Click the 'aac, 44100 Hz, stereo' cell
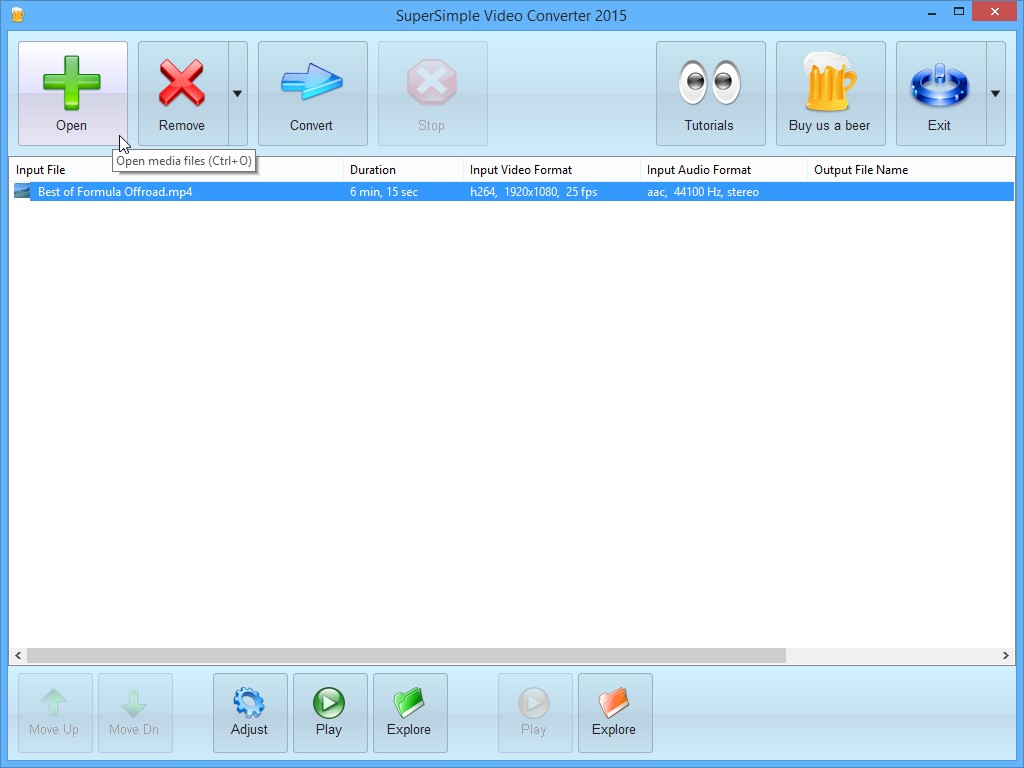This screenshot has width=1024, height=768. pos(703,192)
